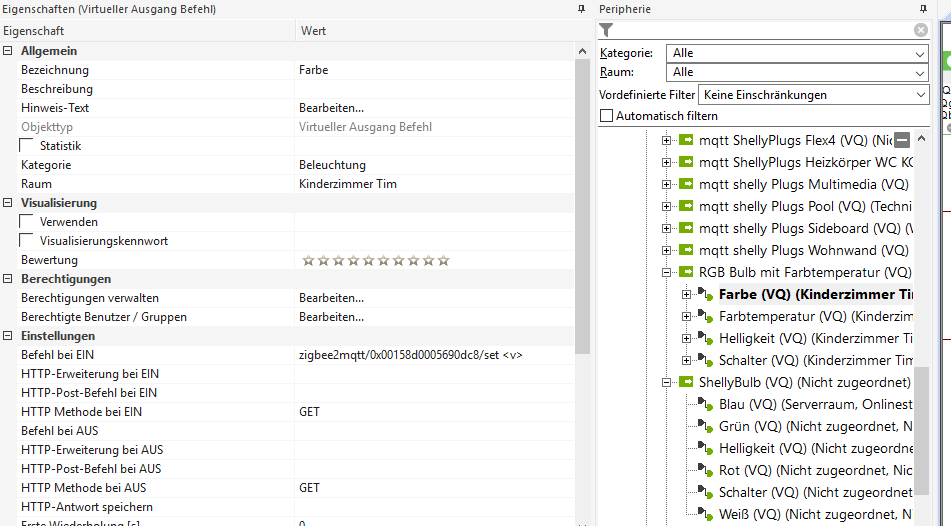Click Bearbeiten for Berechtigungen verwalten

tap(331, 298)
